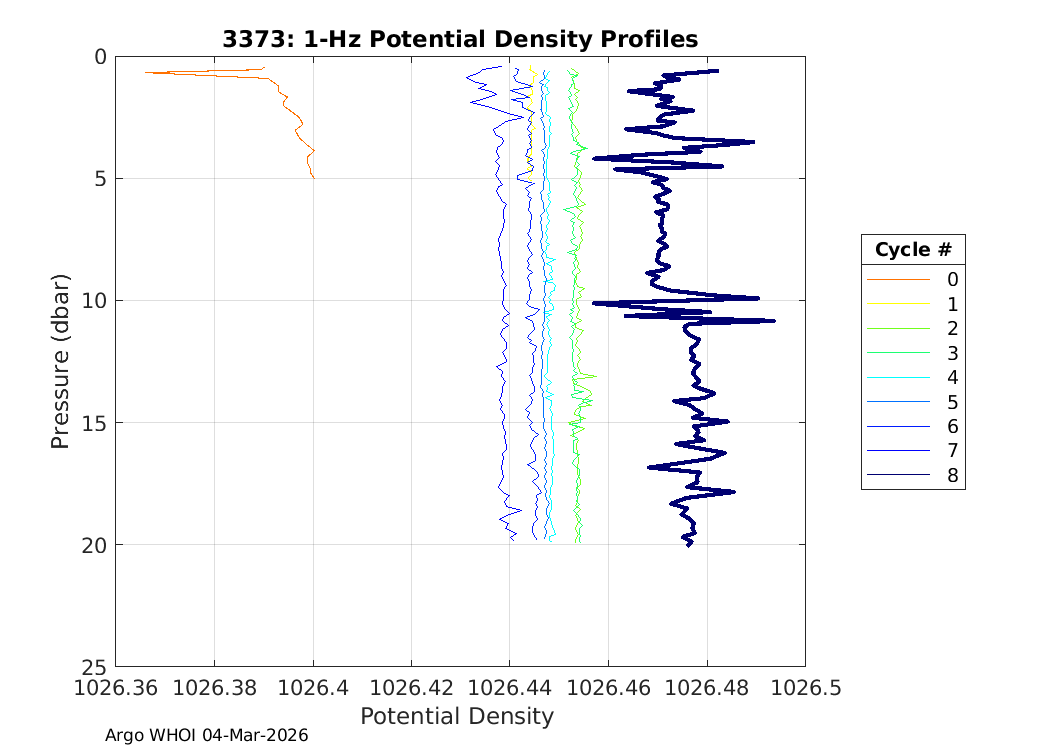
Task: Click the 1026.4 x-axis tick label
Action: click(x=313, y=688)
